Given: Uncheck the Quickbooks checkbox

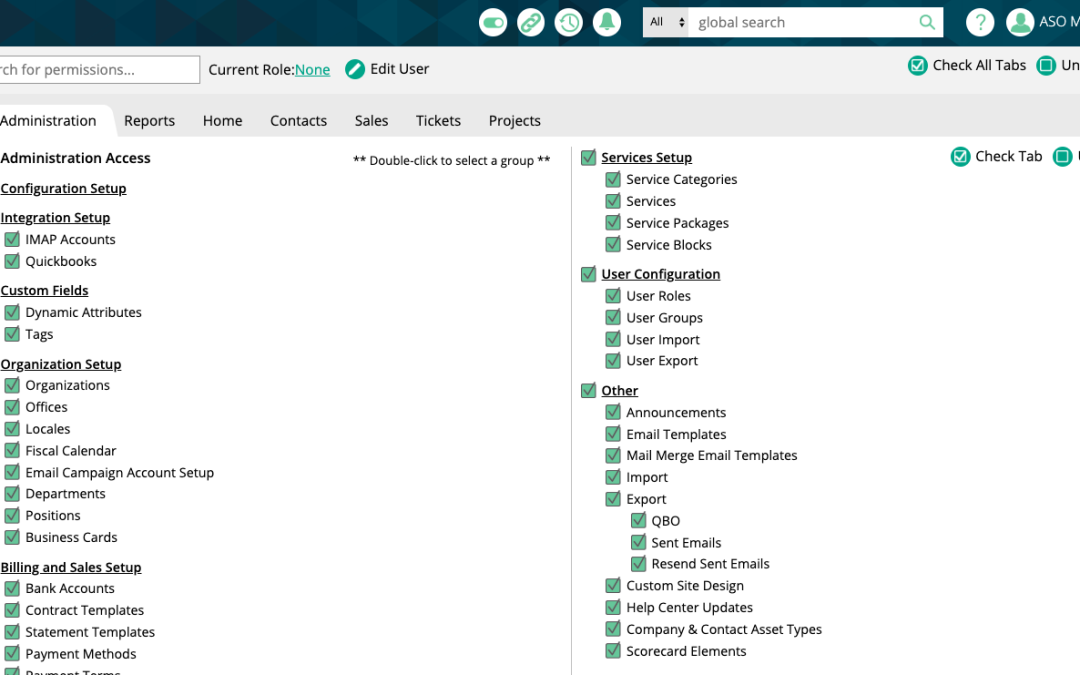Looking at the screenshot, I should (12, 261).
